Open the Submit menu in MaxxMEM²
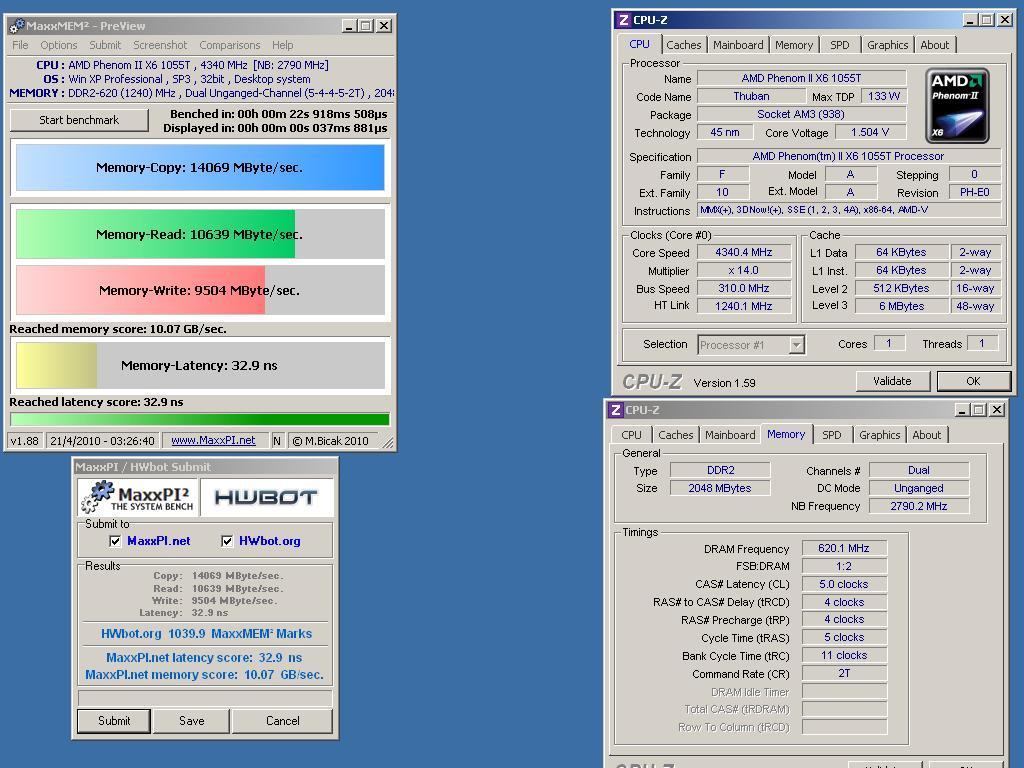The image size is (1024, 768). [105, 45]
